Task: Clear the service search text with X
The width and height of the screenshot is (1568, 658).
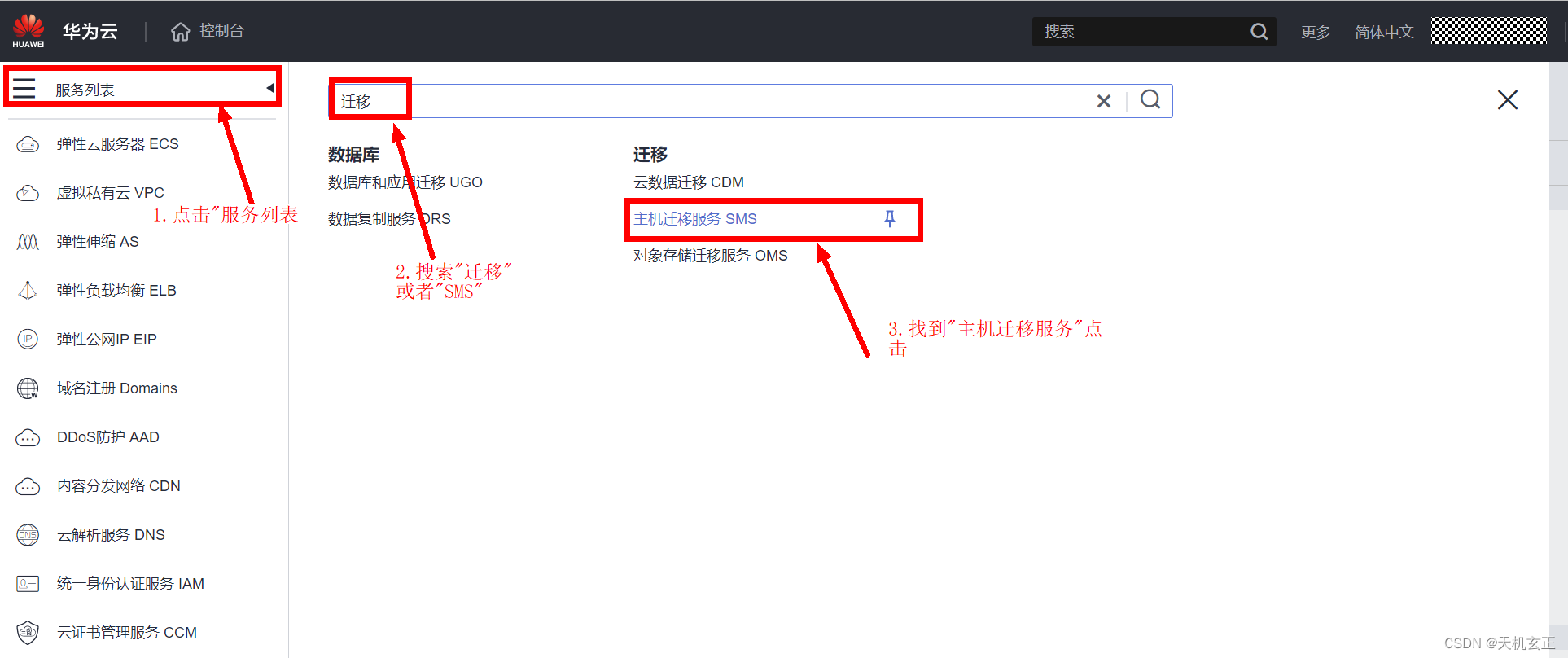Action: [1104, 101]
